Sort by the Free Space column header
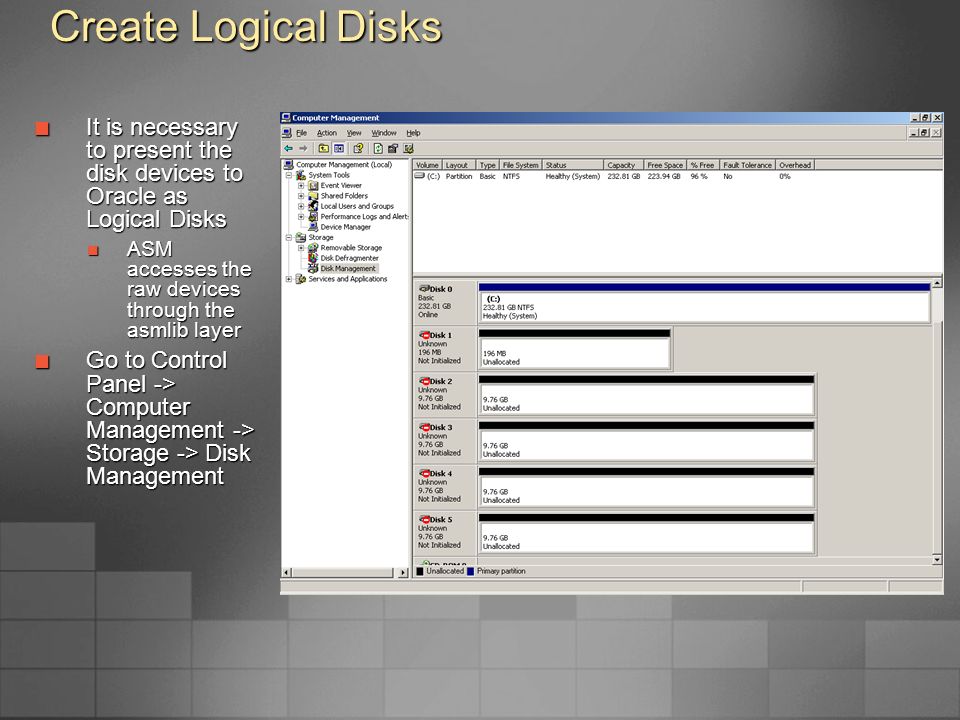 pyautogui.click(x=666, y=165)
